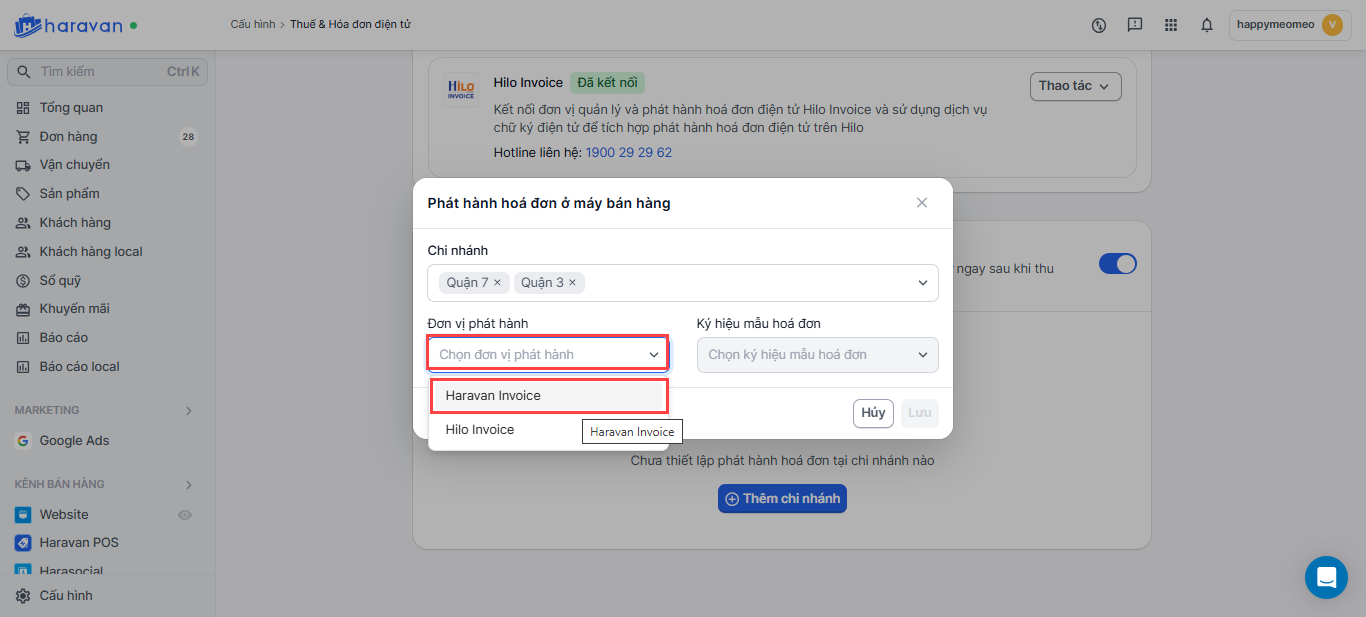Image resolution: width=1366 pixels, height=617 pixels.
Task: Open the happymeomeo account menu
Action: (x=1289, y=25)
